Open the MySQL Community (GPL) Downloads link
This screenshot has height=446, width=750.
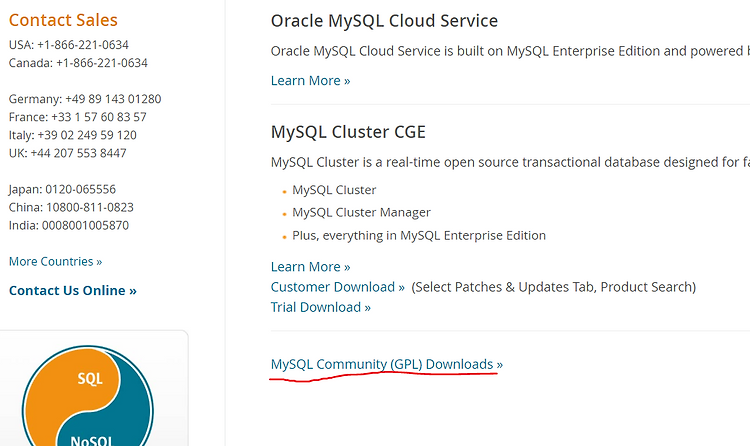point(386,364)
